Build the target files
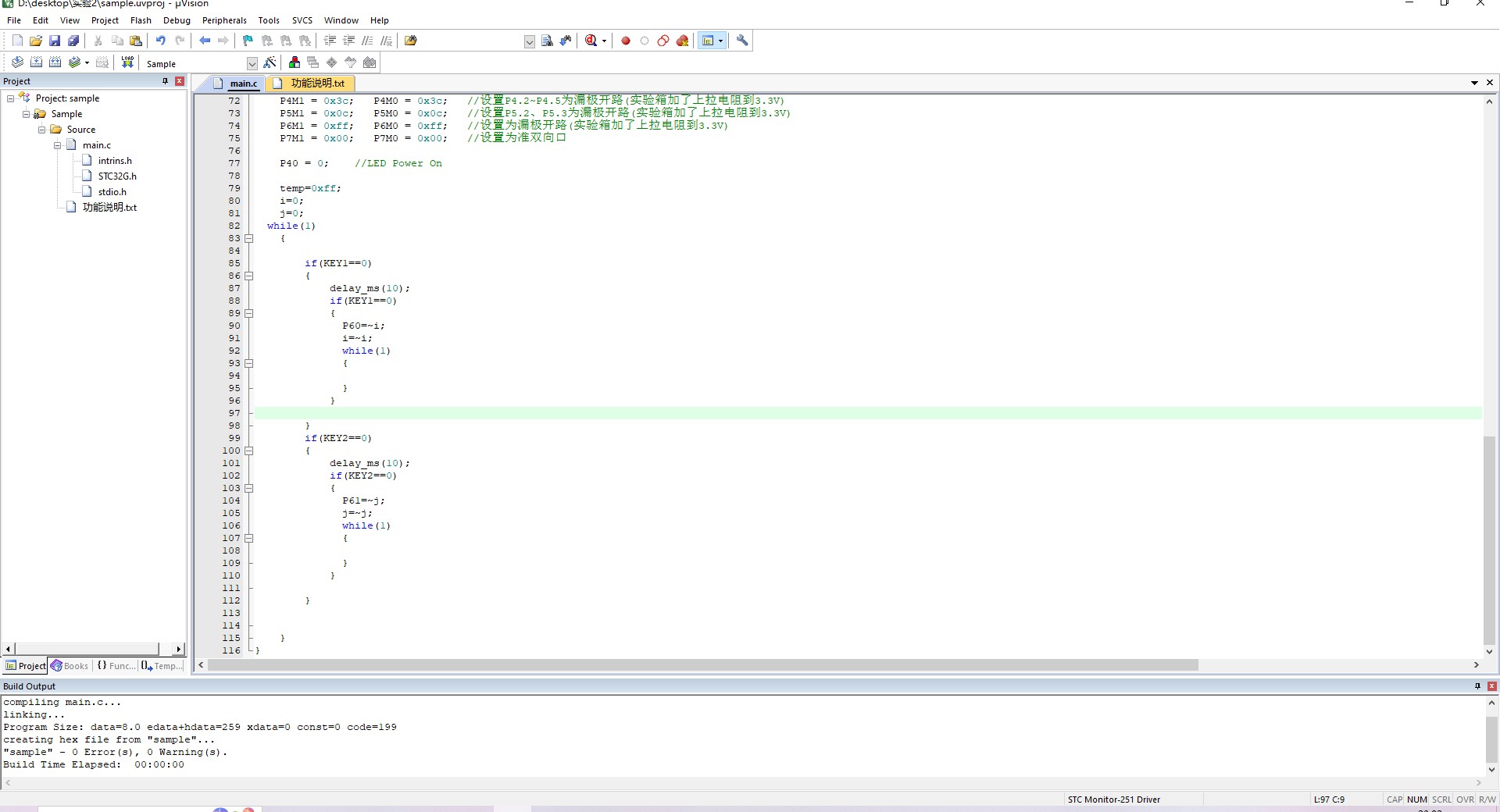This screenshot has height=812, width=1500. (x=36, y=62)
